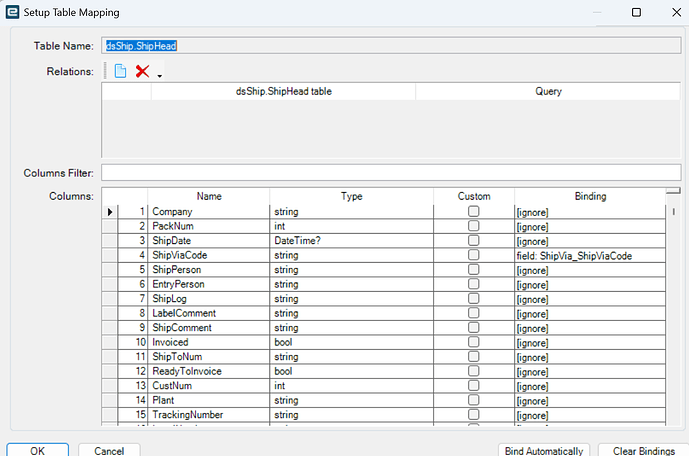Open binding cell for PackNum row
This screenshot has height=456, width=689.
click(x=590, y=227)
